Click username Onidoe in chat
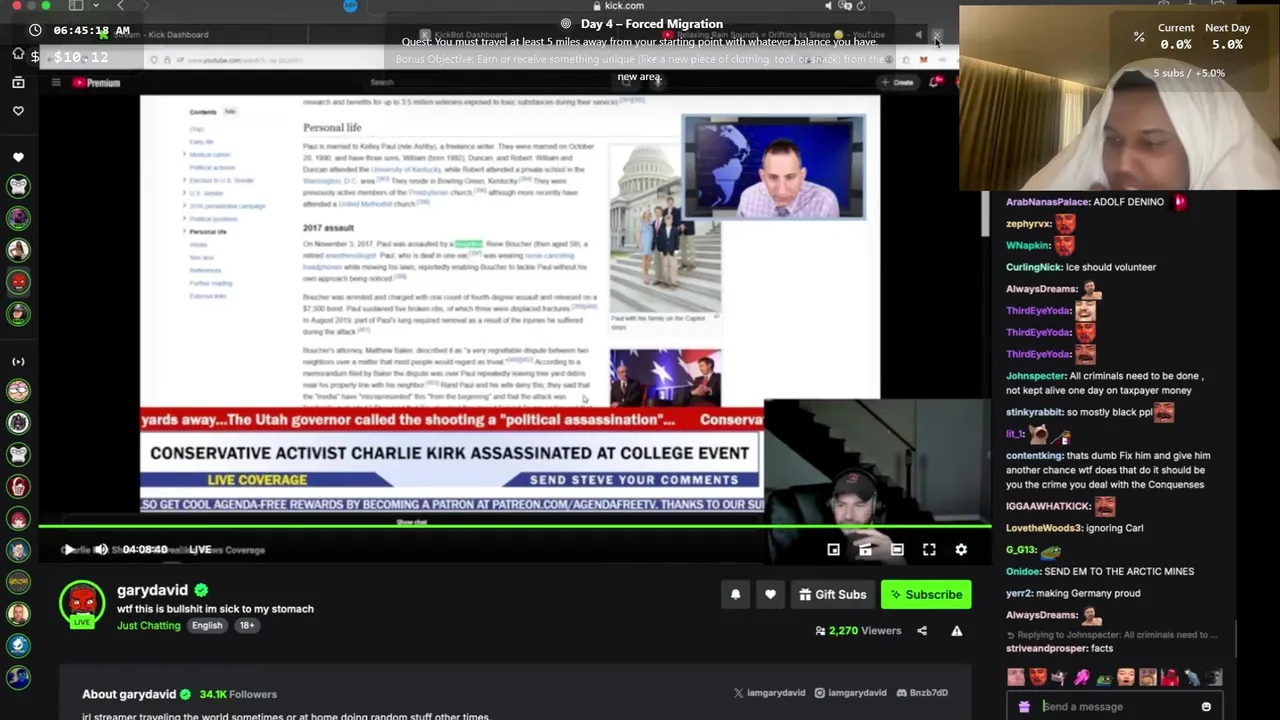Viewport: 1280px width, 720px height. point(1023,571)
